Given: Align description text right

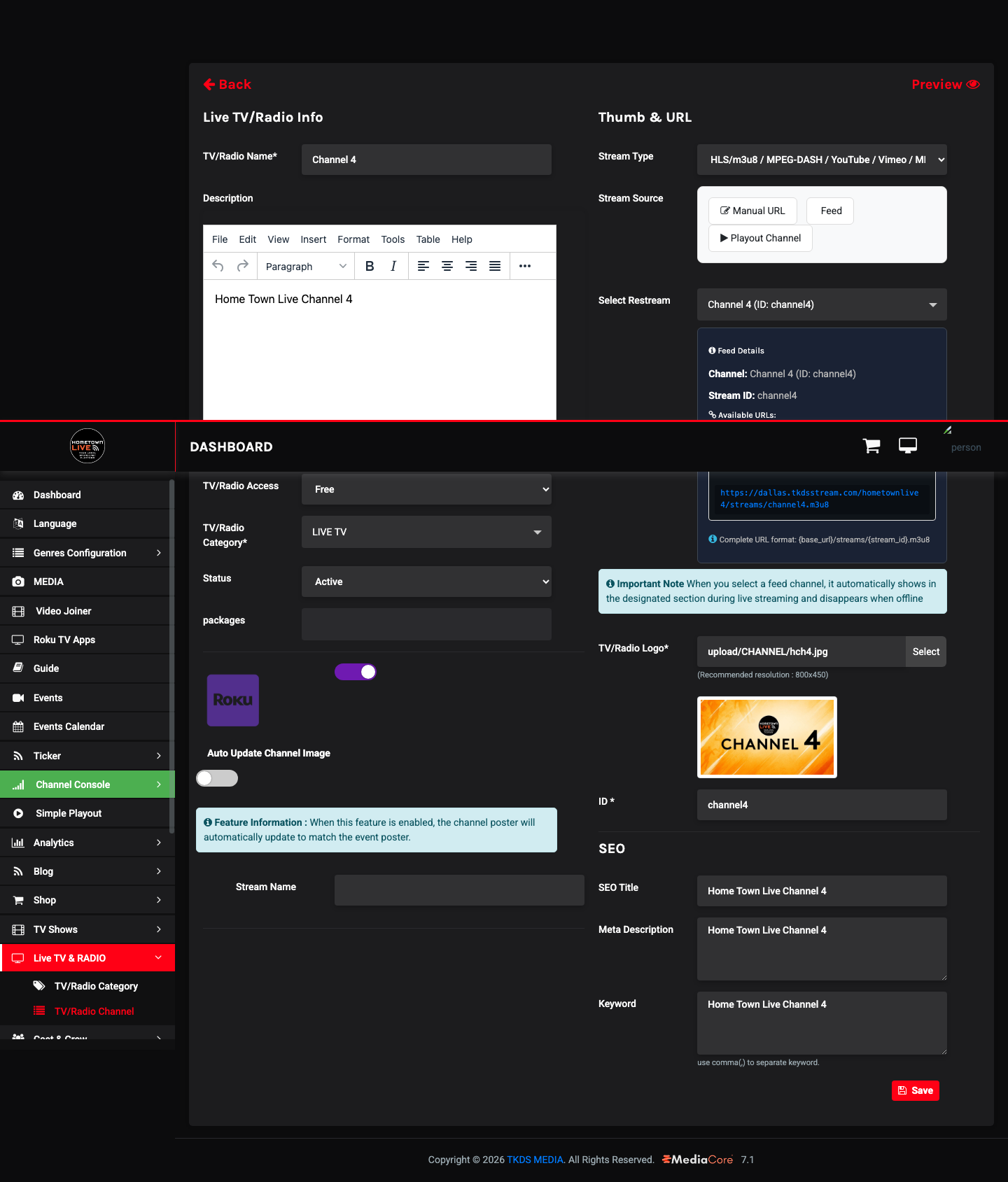Looking at the screenshot, I should click(471, 266).
